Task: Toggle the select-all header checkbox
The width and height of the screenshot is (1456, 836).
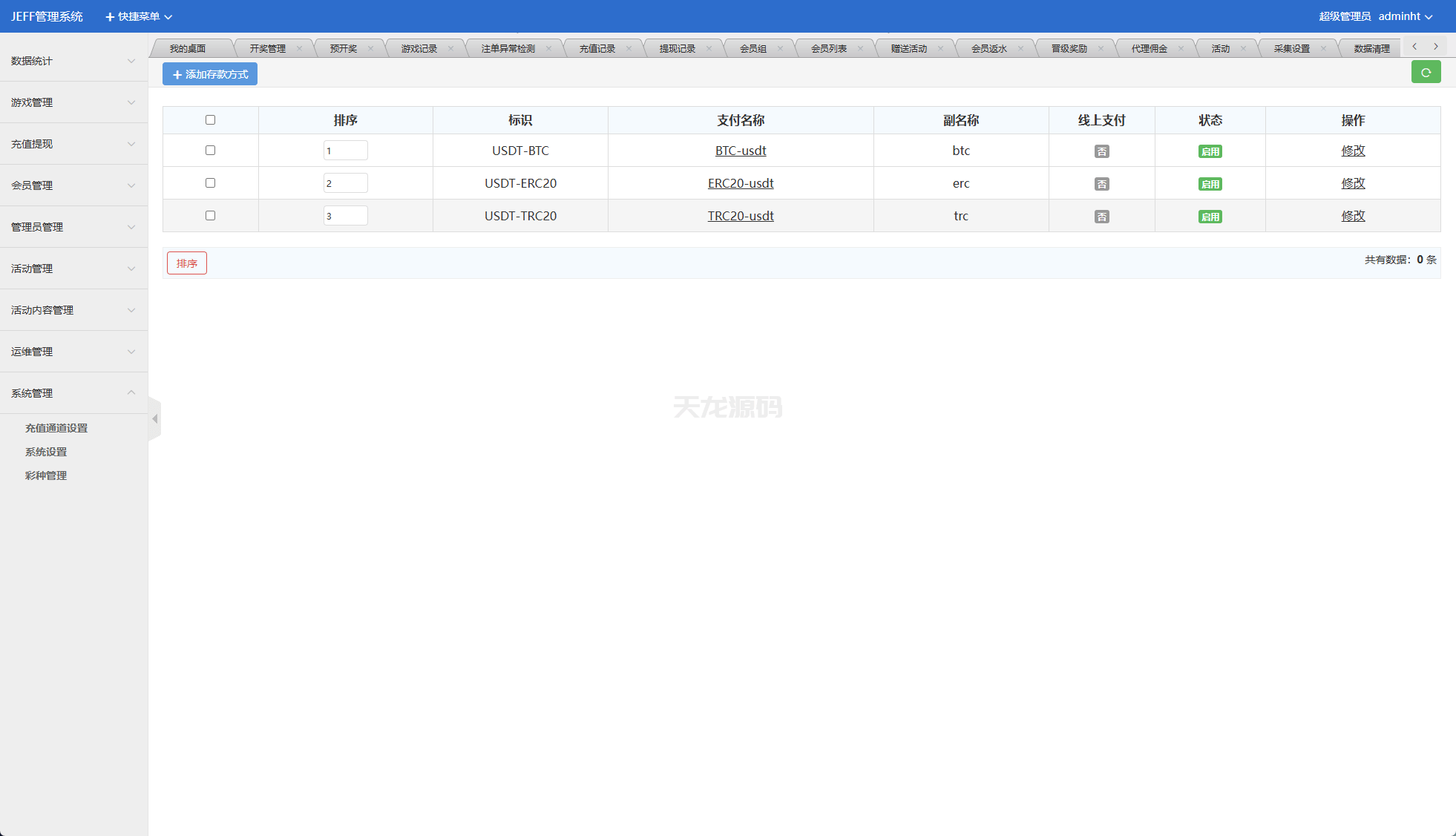Action: (210, 120)
